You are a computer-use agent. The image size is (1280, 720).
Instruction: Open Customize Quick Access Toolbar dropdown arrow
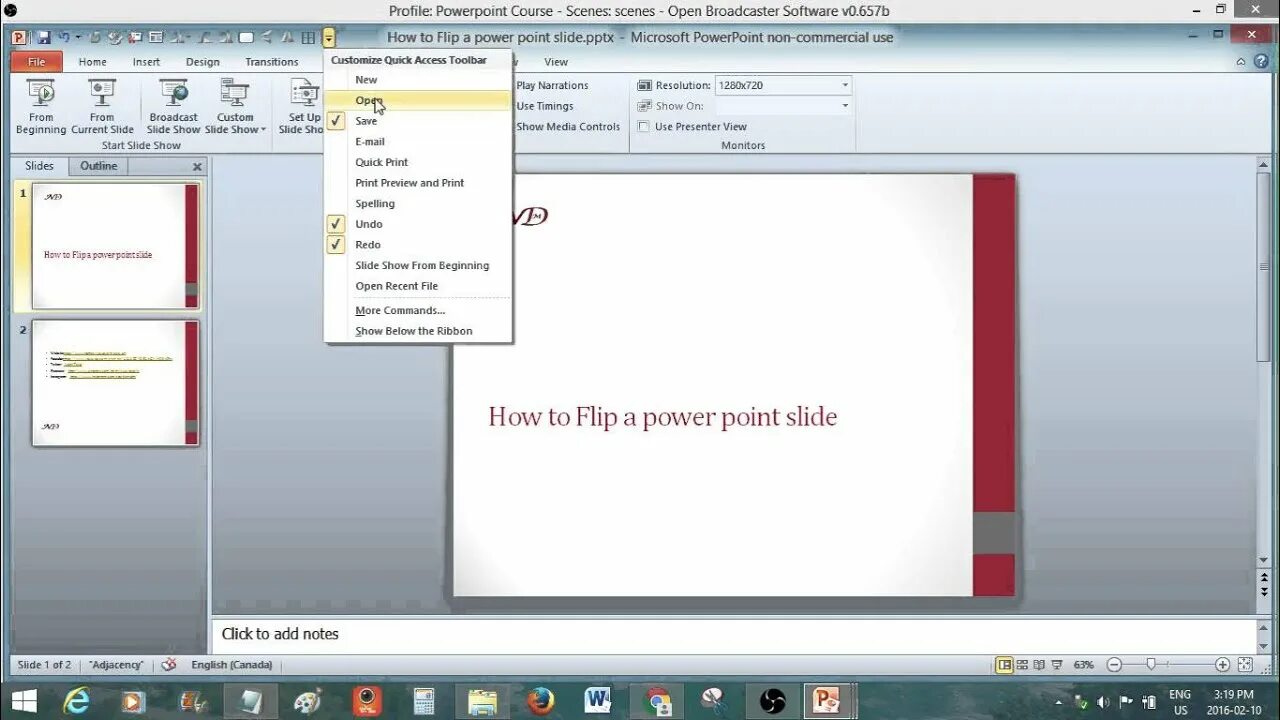(x=329, y=38)
